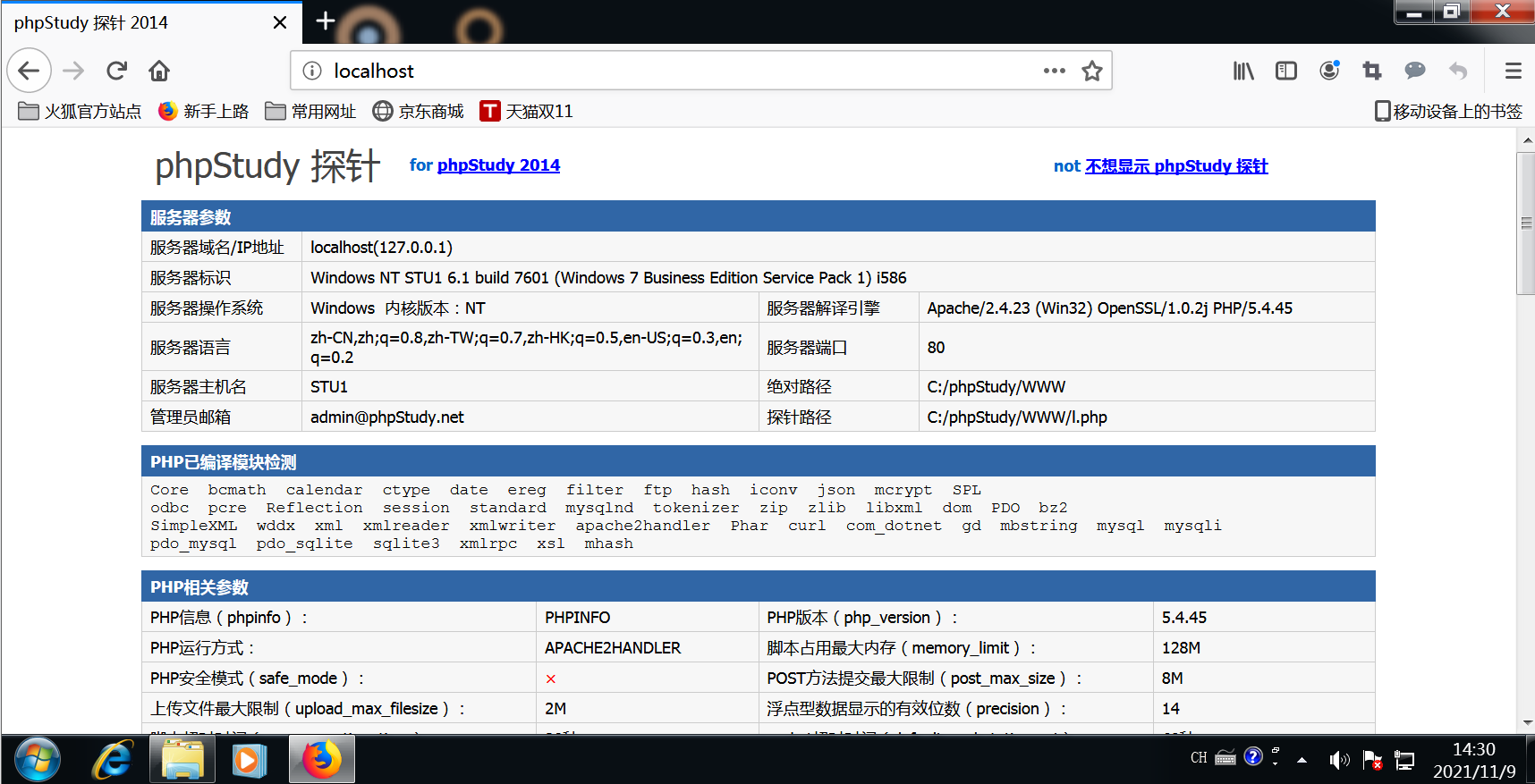The height and width of the screenshot is (784, 1535).
Task: Click the page scrollbar up arrow
Action: [1526, 139]
